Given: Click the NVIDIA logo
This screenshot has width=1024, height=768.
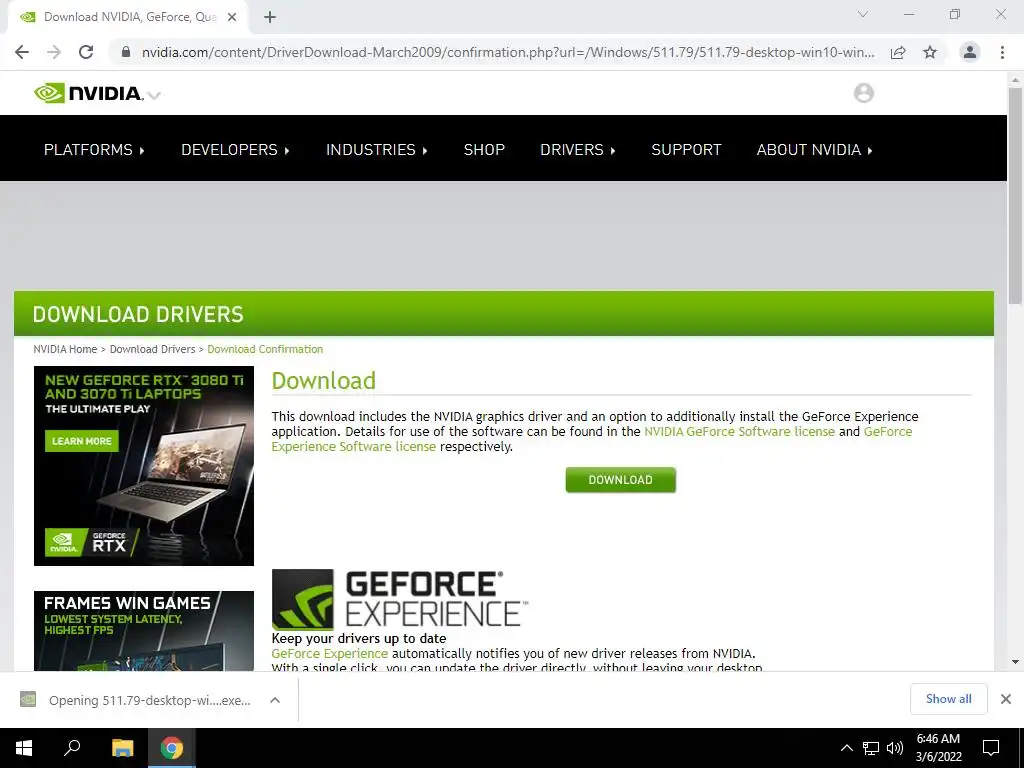Looking at the screenshot, I should [88, 93].
